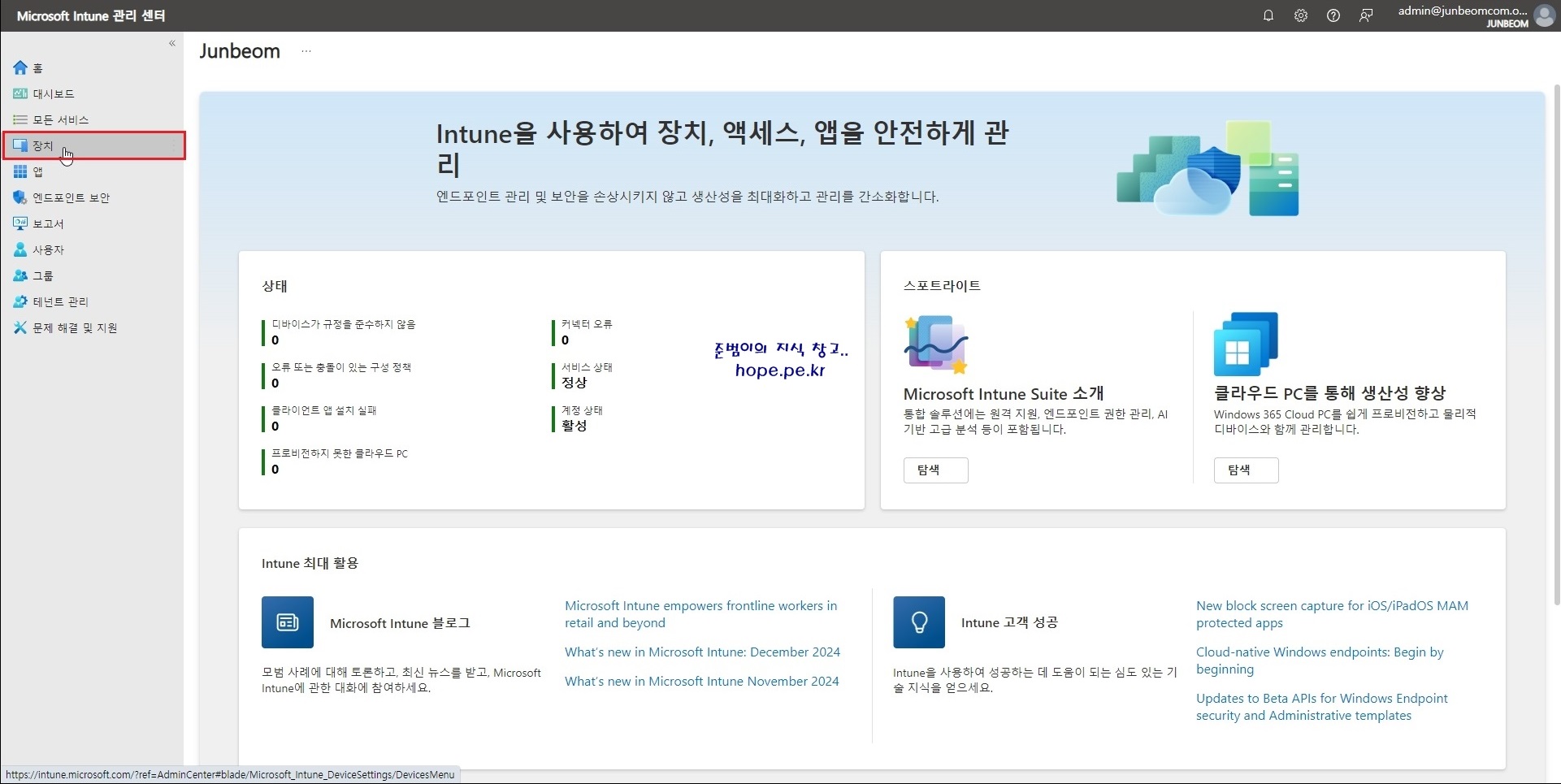The image size is (1561, 784).
Task: Collapse the sidebar with double chevron
Action: tap(172, 43)
